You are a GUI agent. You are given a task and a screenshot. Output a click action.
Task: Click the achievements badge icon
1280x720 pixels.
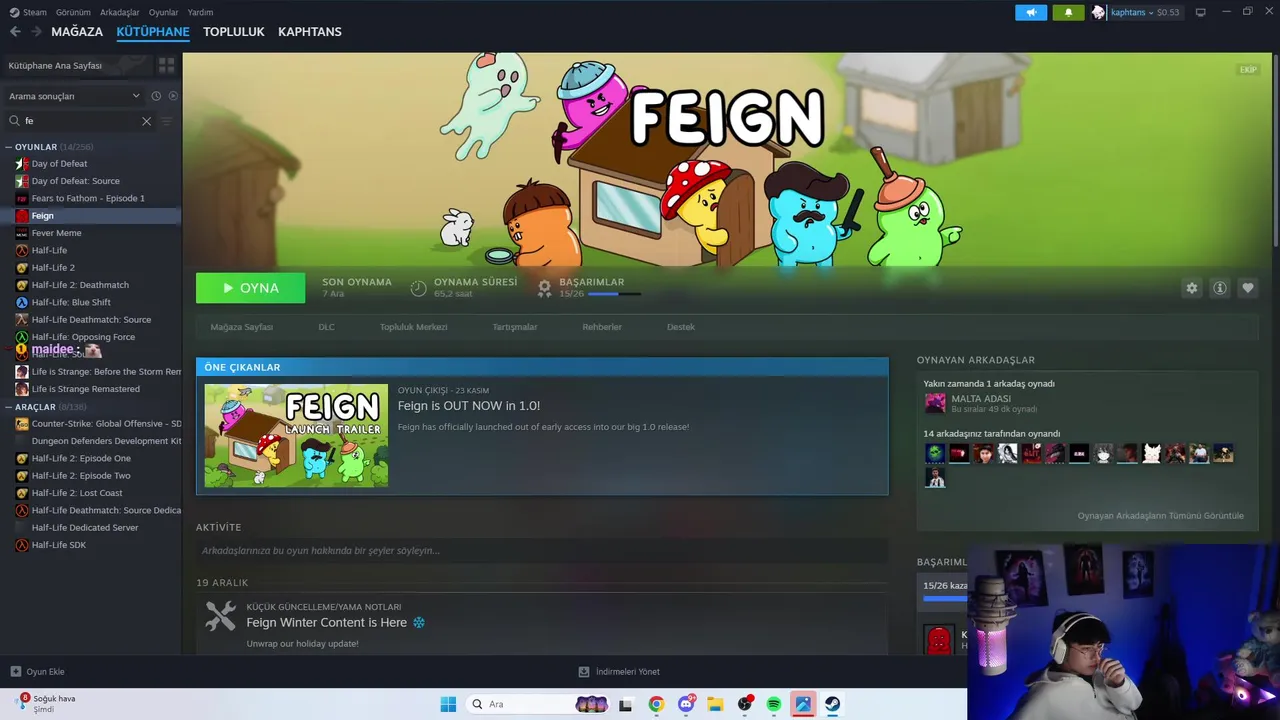pos(544,288)
